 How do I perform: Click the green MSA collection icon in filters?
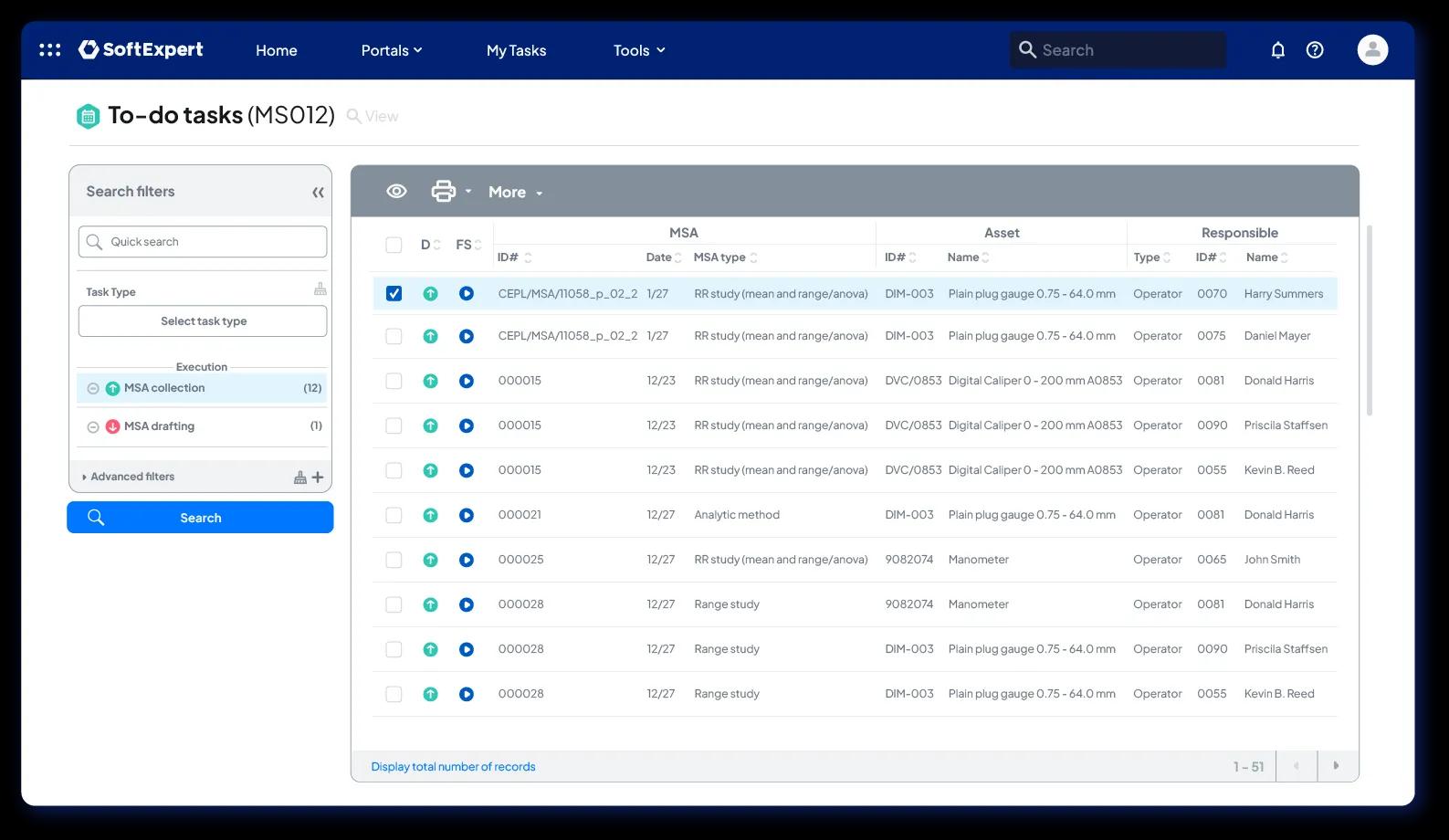pos(113,388)
